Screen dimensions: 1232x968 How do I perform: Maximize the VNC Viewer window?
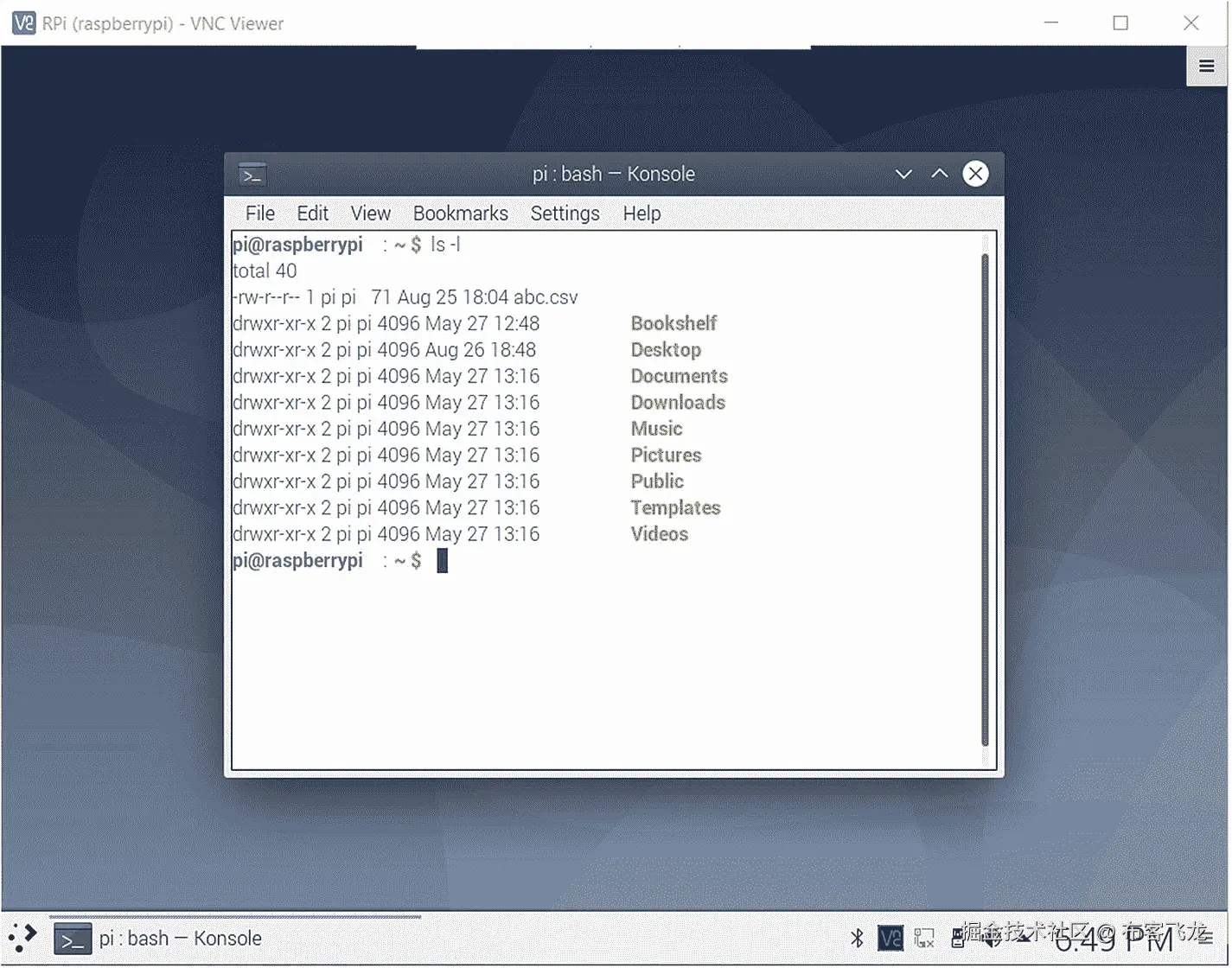1121,23
